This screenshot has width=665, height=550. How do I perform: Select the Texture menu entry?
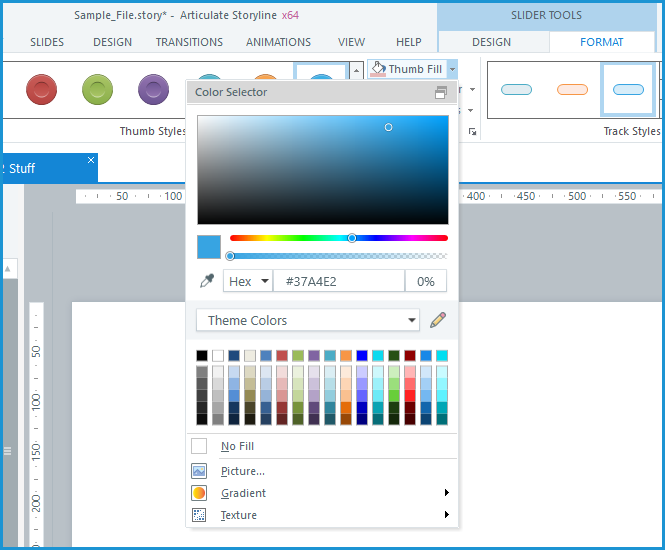pos(322,515)
